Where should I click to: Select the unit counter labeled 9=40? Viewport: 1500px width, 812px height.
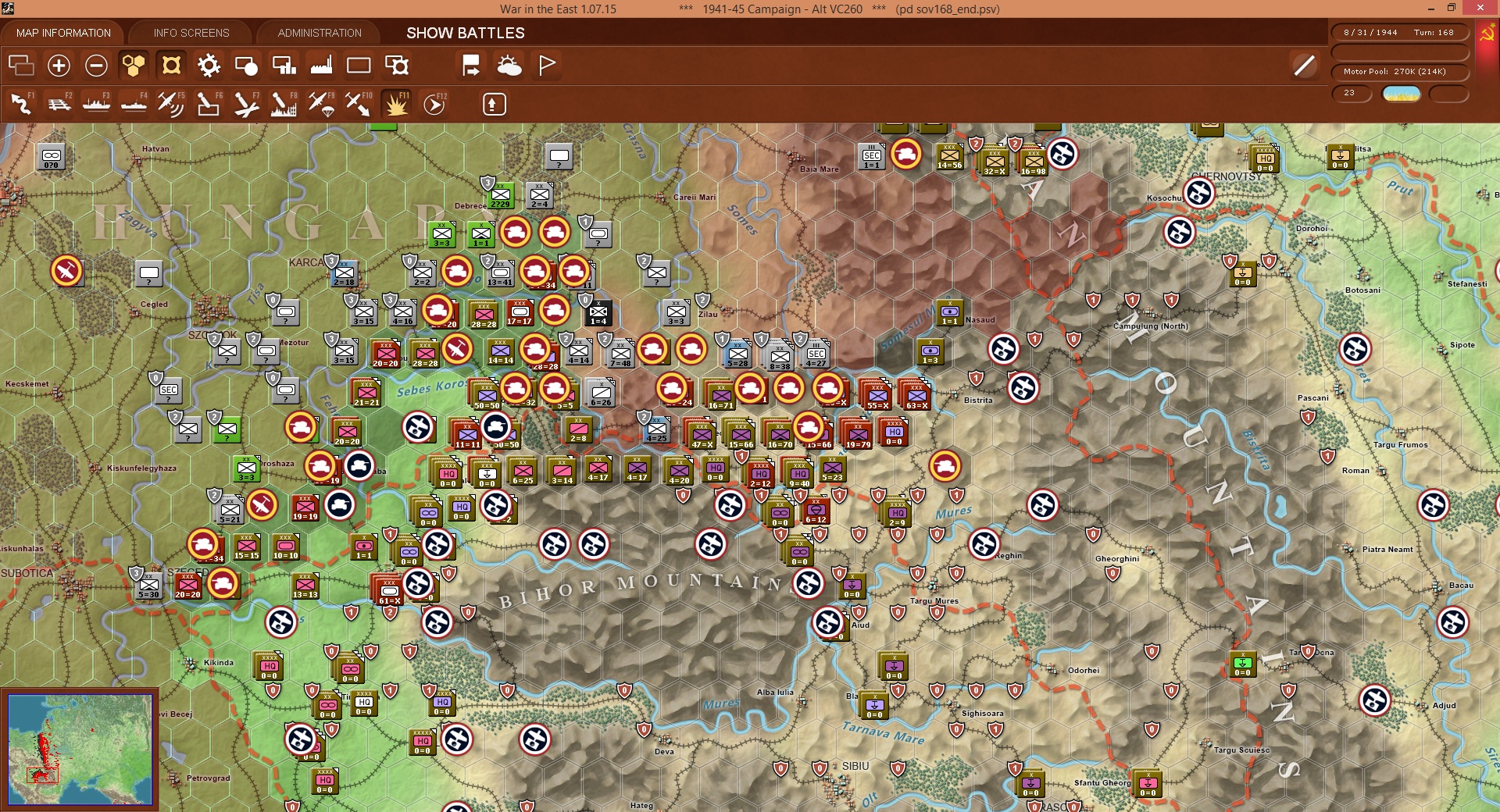(799, 474)
